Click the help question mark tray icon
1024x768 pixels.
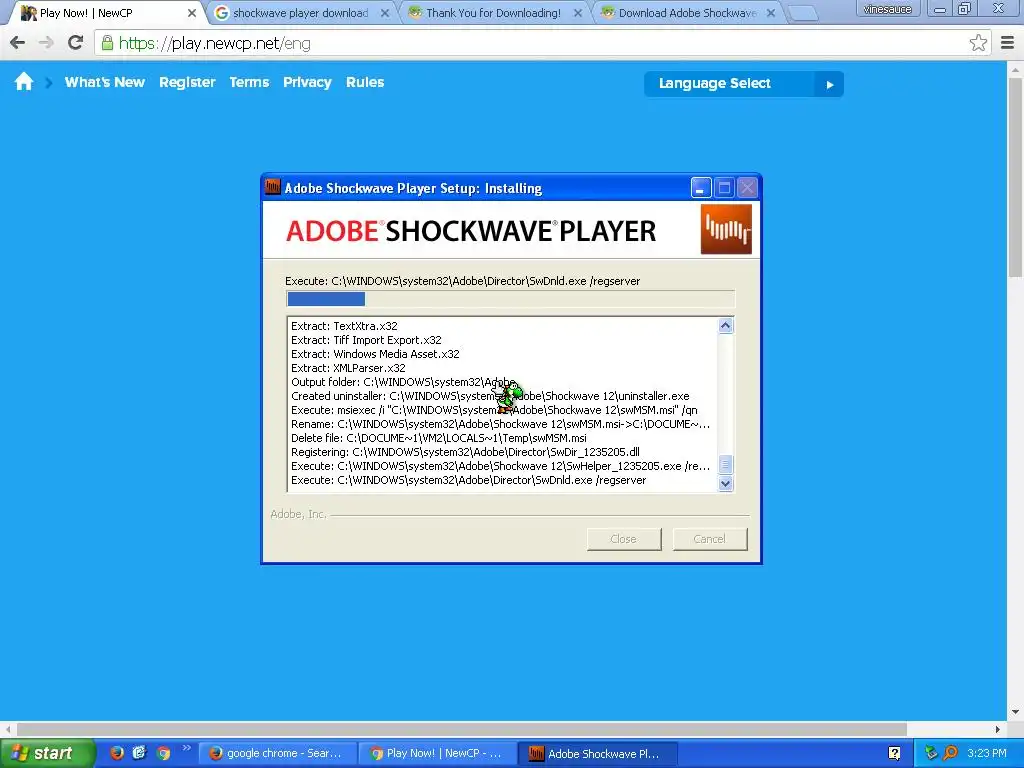point(894,753)
